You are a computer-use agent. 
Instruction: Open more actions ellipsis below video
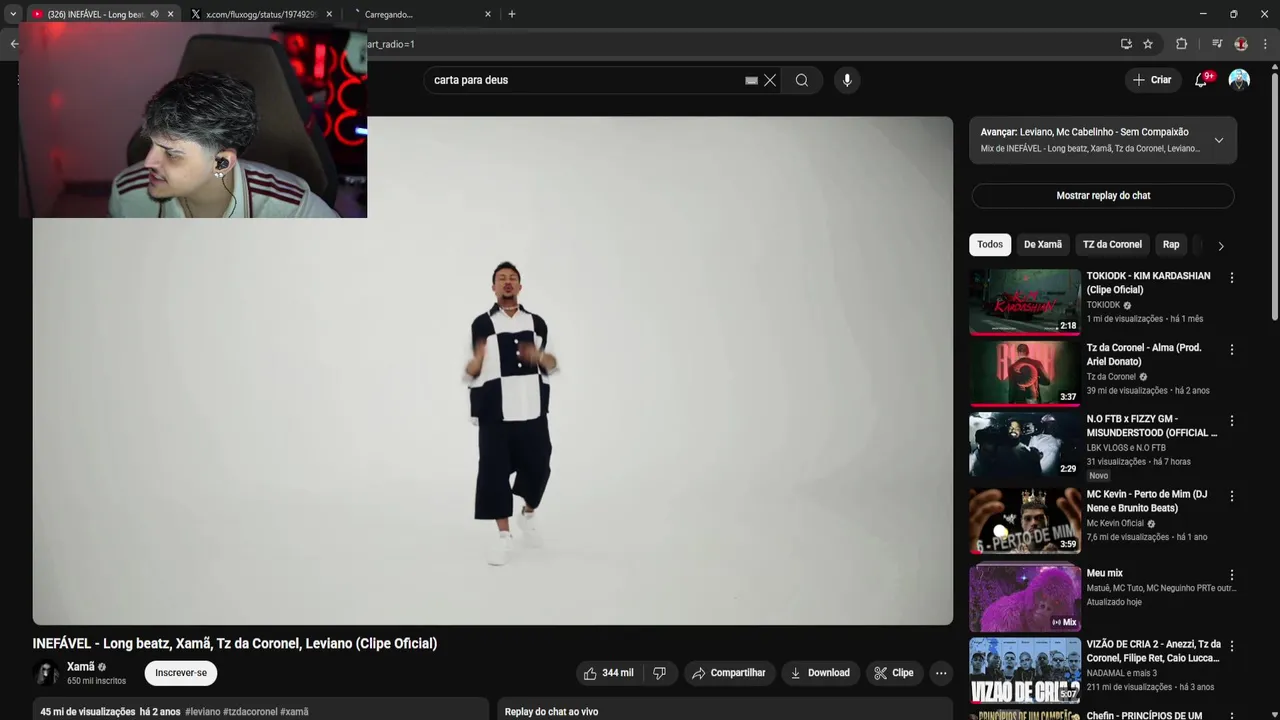pos(941,673)
